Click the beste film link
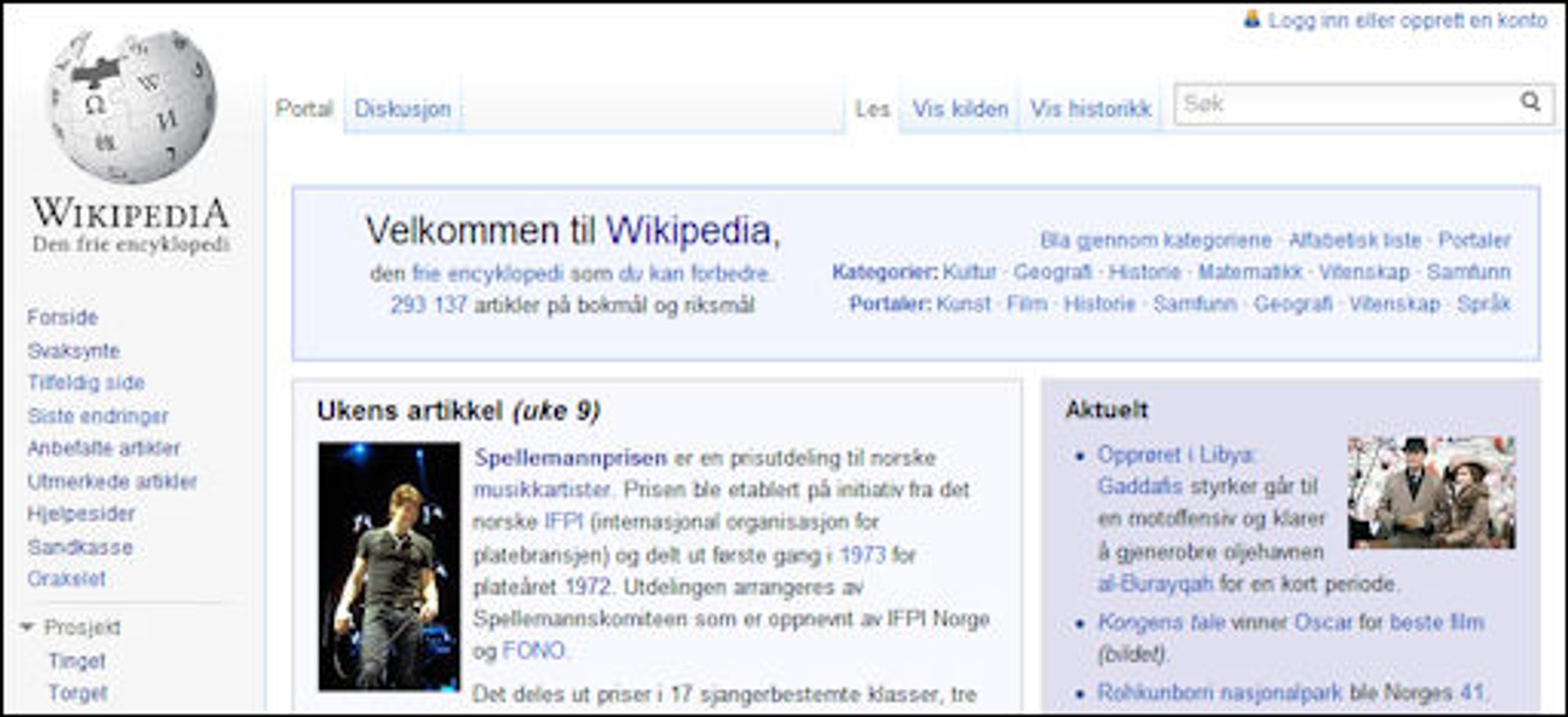This screenshot has width=1568, height=717. click(1436, 623)
